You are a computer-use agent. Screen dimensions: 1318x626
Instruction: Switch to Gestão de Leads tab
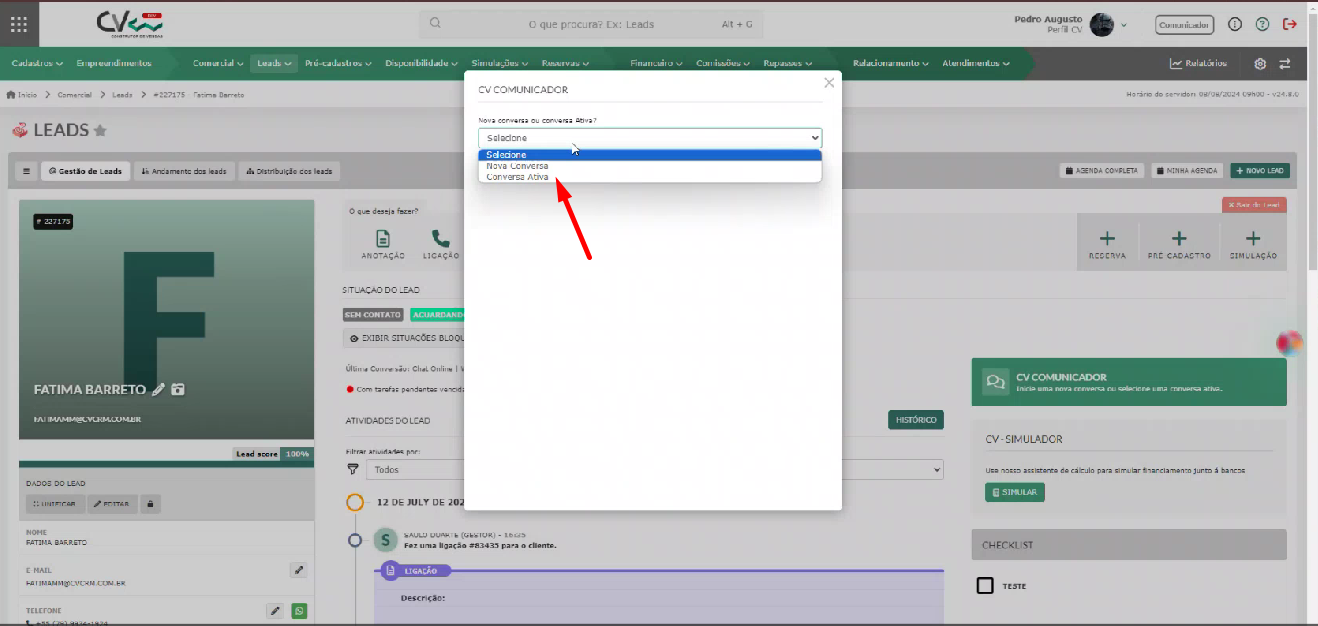(85, 171)
